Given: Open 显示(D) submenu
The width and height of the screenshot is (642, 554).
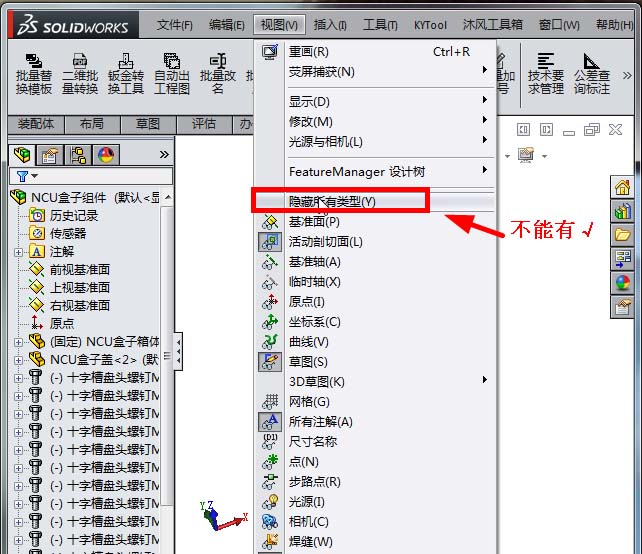Looking at the screenshot, I should [373, 102].
